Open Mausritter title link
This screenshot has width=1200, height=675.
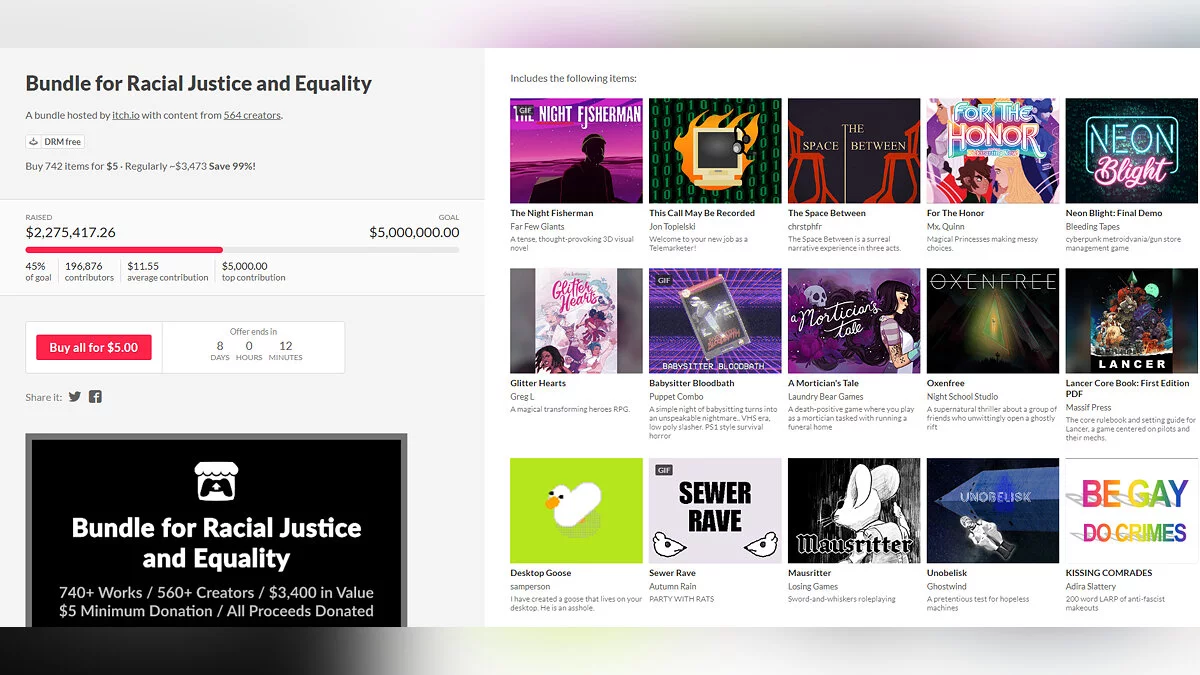click(x=809, y=573)
